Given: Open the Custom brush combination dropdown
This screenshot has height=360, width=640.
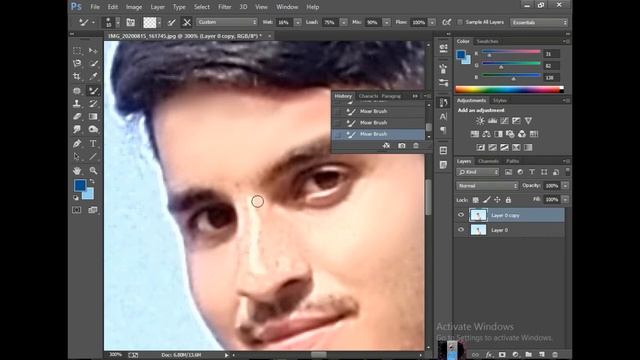Looking at the screenshot, I should pyautogui.click(x=227, y=22).
